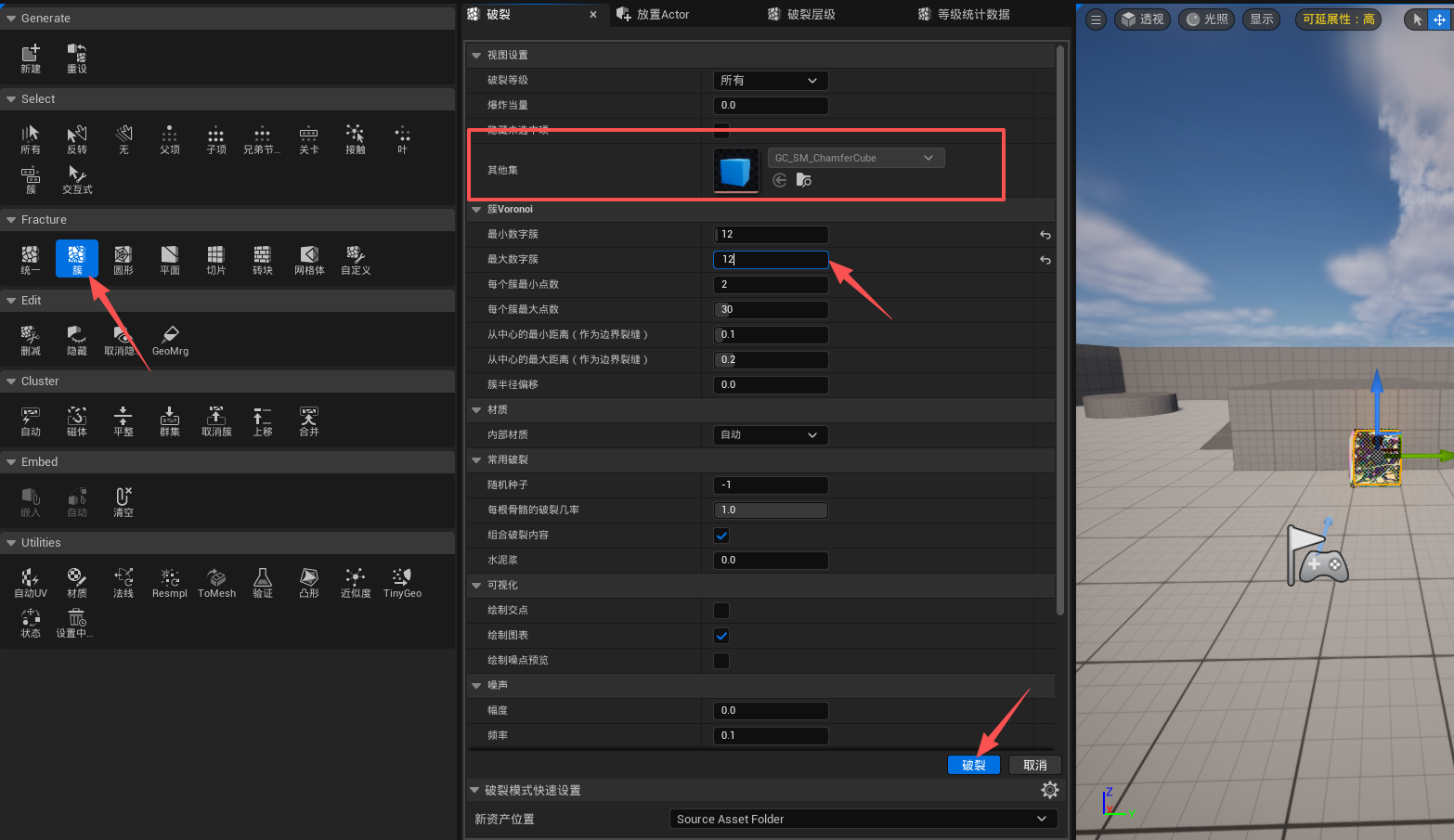This screenshot has width=1454, height=840.
Task: Choose the 砖块 (Brick) fracture tool
Action: [263, 258]
